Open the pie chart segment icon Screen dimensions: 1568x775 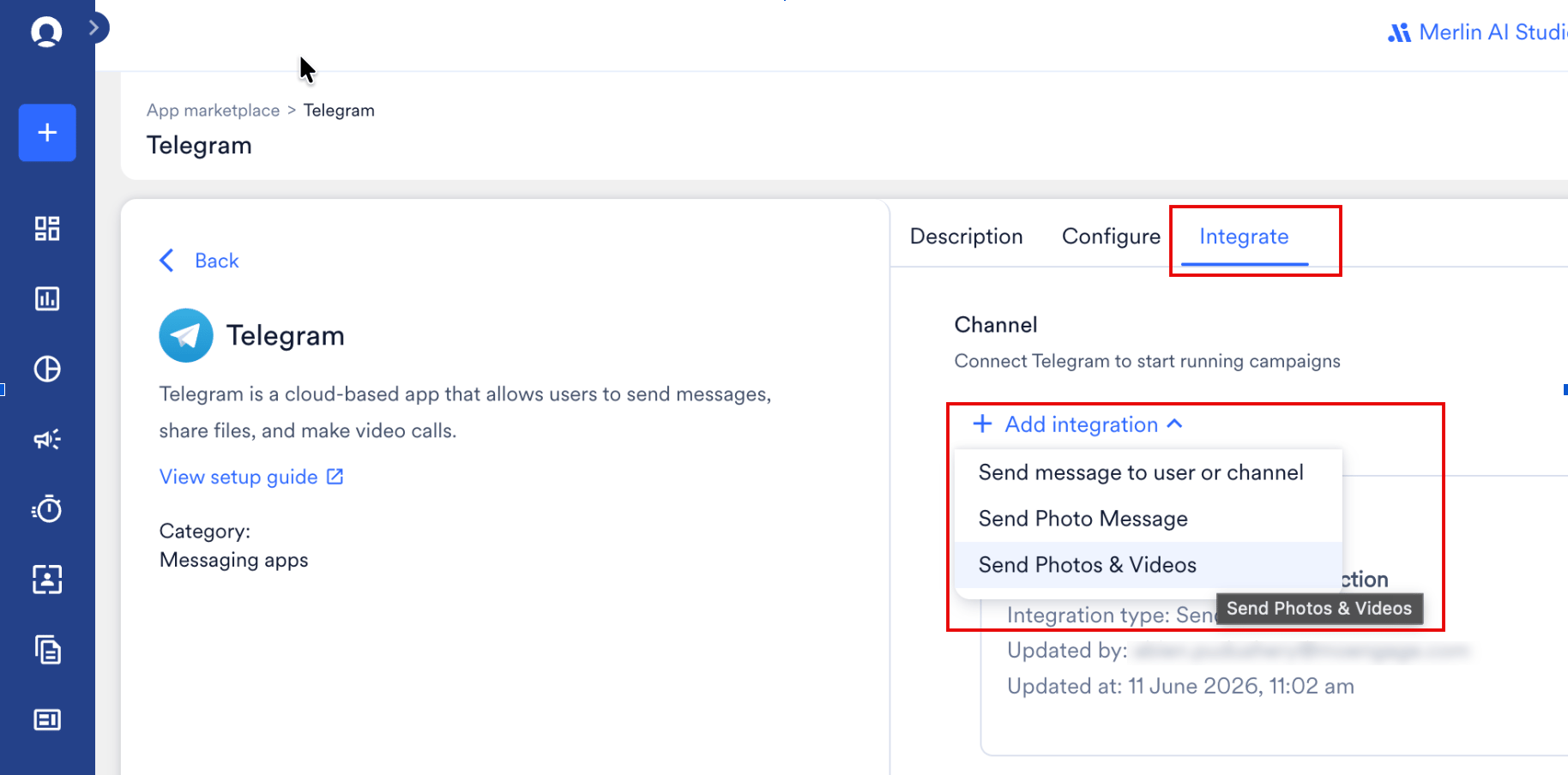(x=47, y=369)
